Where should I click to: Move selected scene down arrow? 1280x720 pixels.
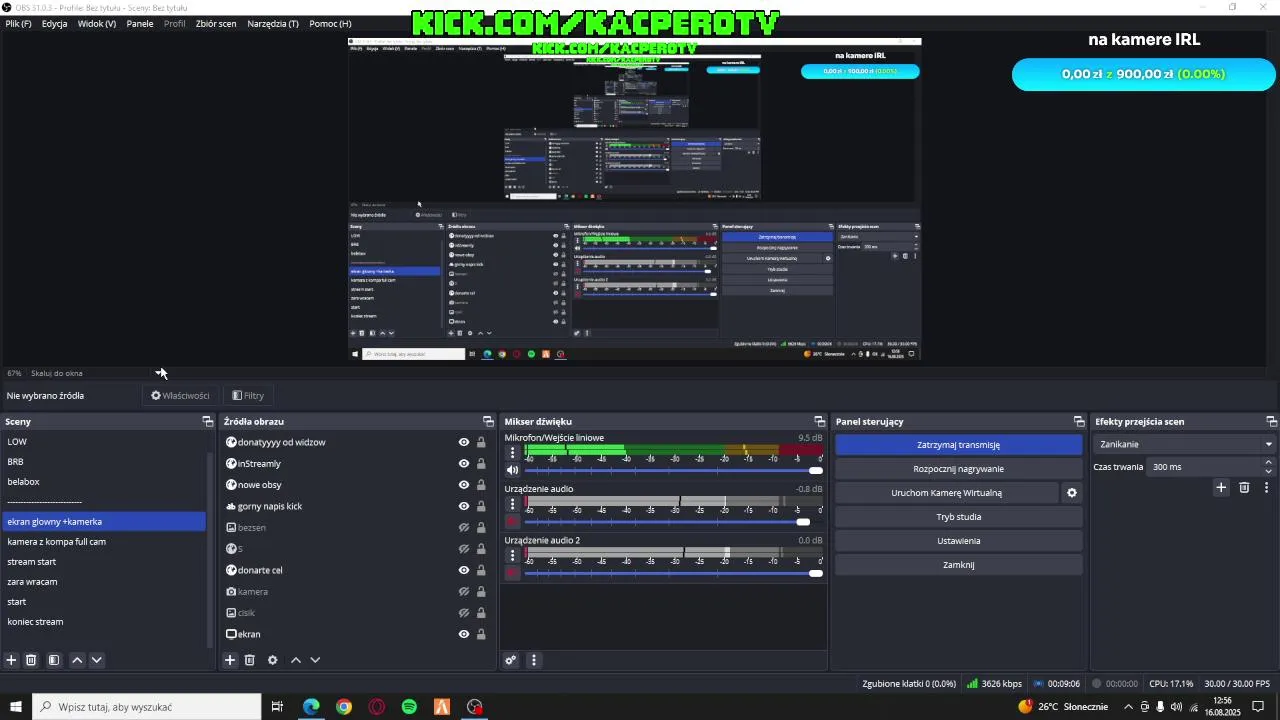[x=96, y=660]
